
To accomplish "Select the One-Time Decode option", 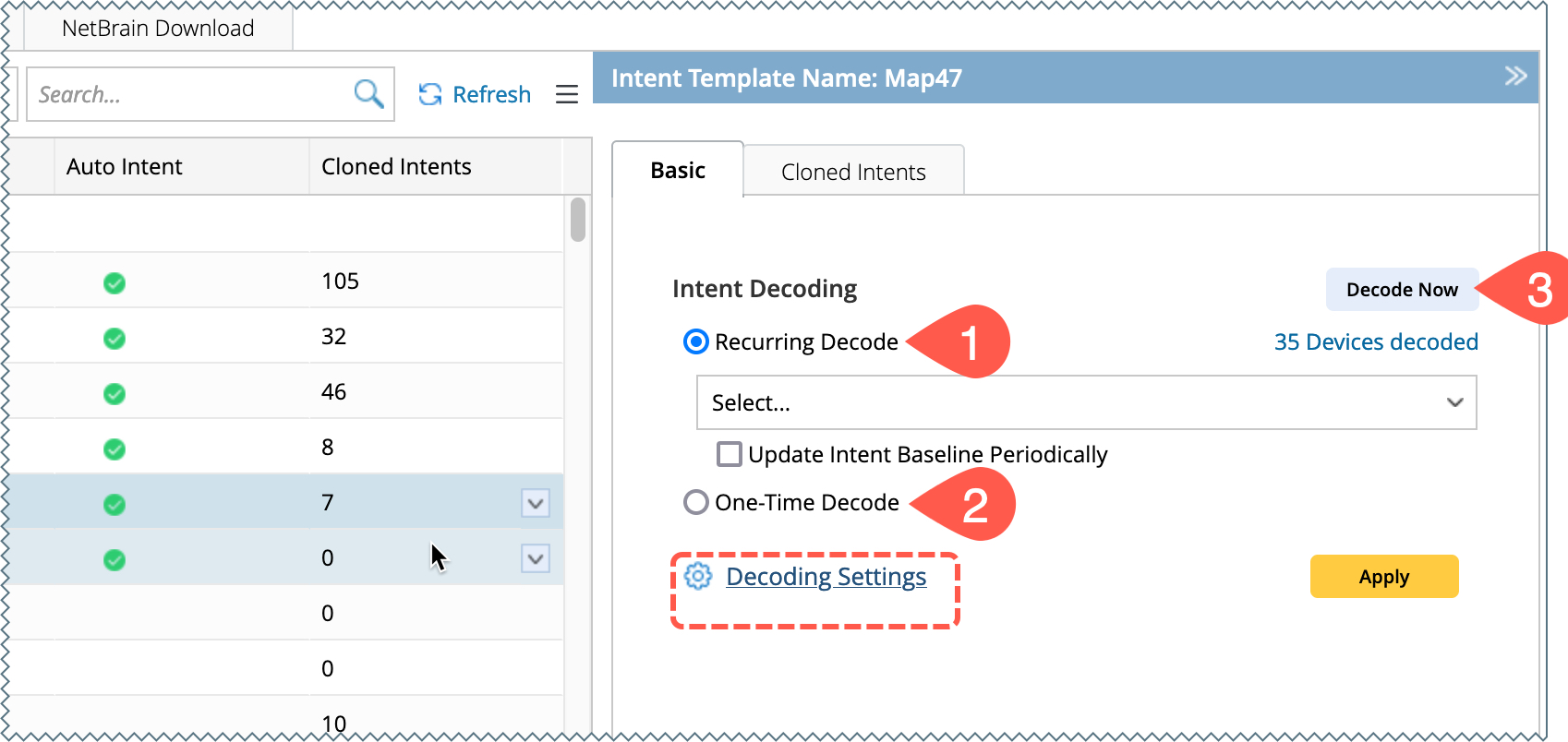I will pyautogui.click(x=695, y=502).
